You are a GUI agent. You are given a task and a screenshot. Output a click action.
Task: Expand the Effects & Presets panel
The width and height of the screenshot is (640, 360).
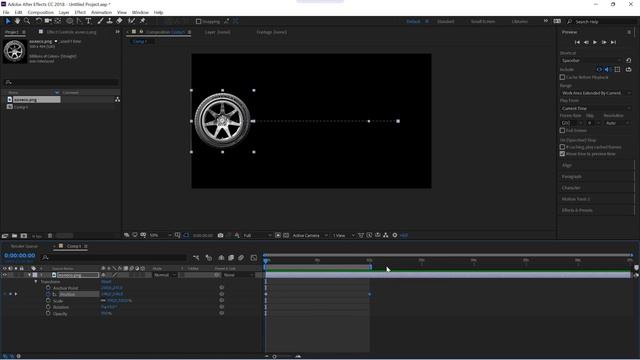[x=577, y=210]
